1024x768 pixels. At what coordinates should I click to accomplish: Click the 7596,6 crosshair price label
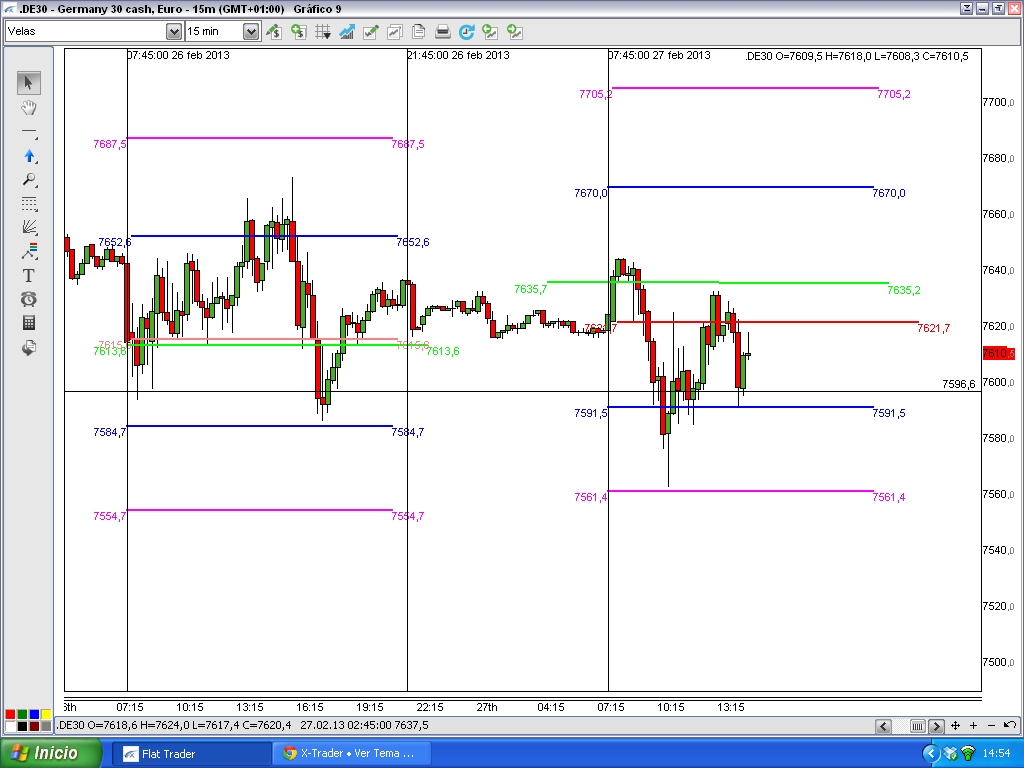(959, 384)
